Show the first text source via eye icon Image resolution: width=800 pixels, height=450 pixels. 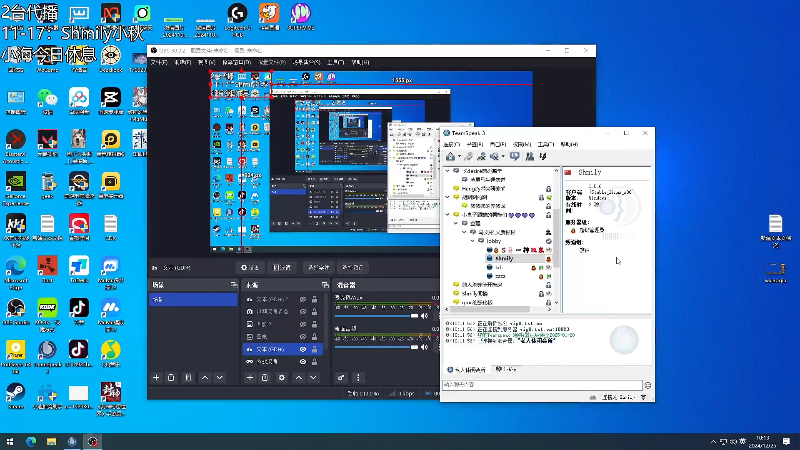click(303, 299)
